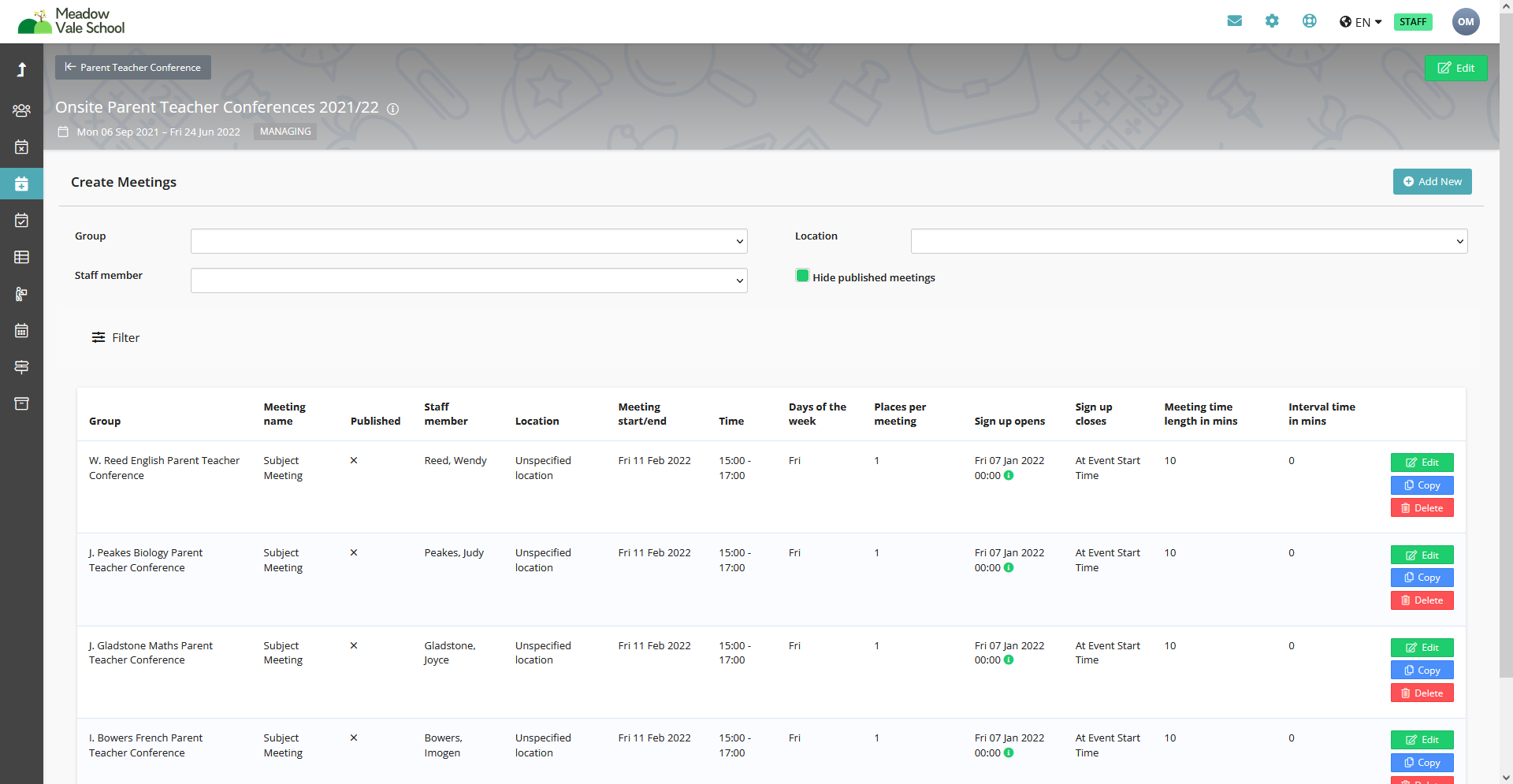Toggle Hide published meetings checkbox
Image resolution: width=1513 pixels, height=784 pixels.
802,276
